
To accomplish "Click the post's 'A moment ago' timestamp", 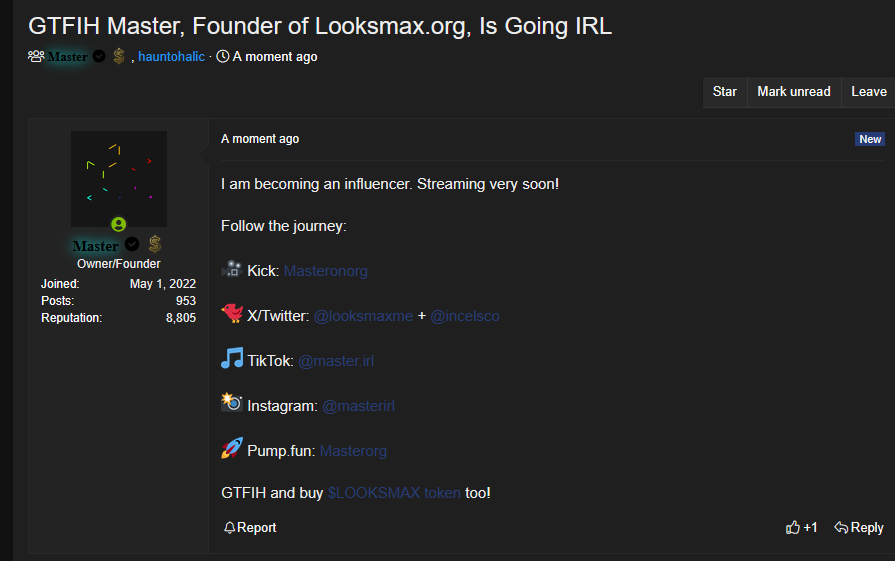I will pos(260,139).
